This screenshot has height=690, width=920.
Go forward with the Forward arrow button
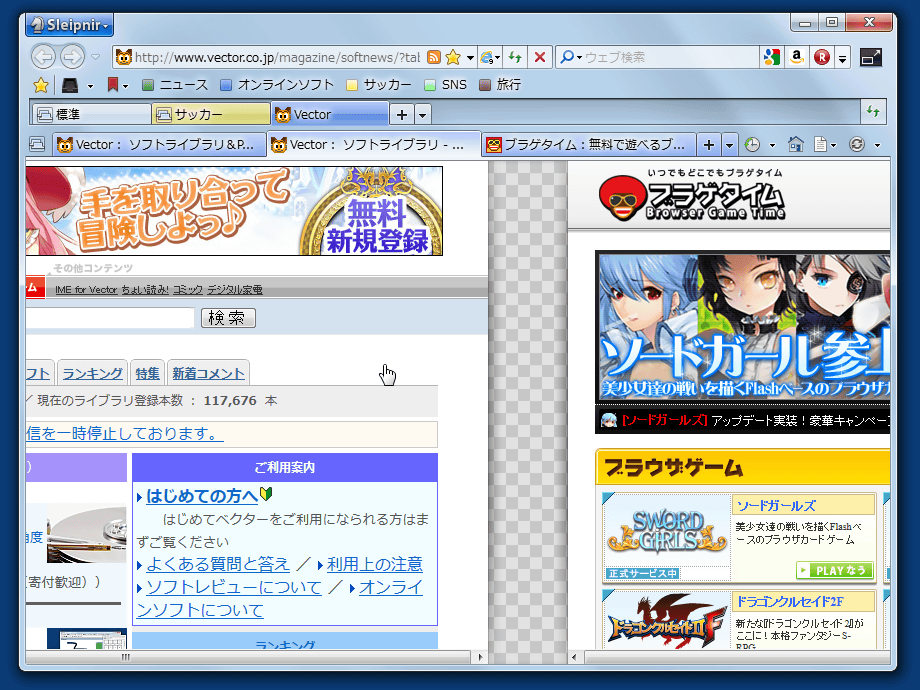tap(73, 57)
